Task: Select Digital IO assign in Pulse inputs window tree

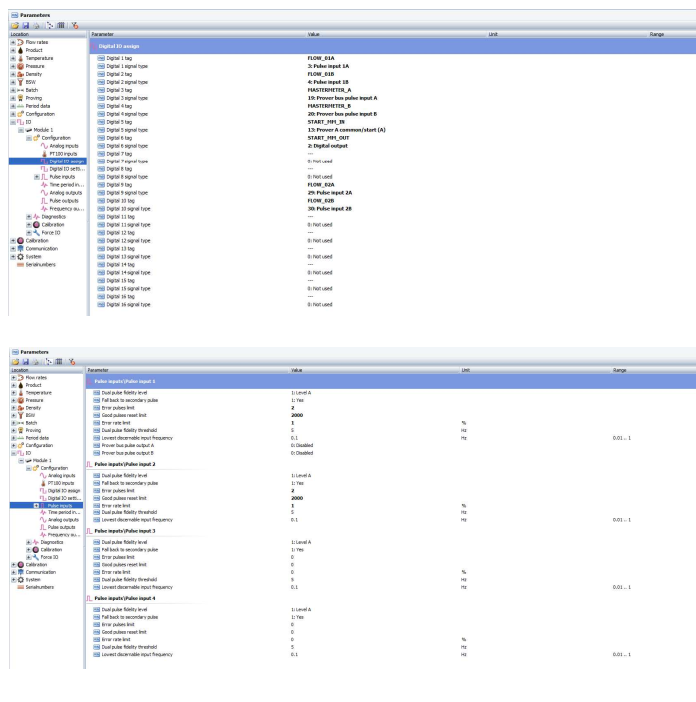Action: click(64, 491)
